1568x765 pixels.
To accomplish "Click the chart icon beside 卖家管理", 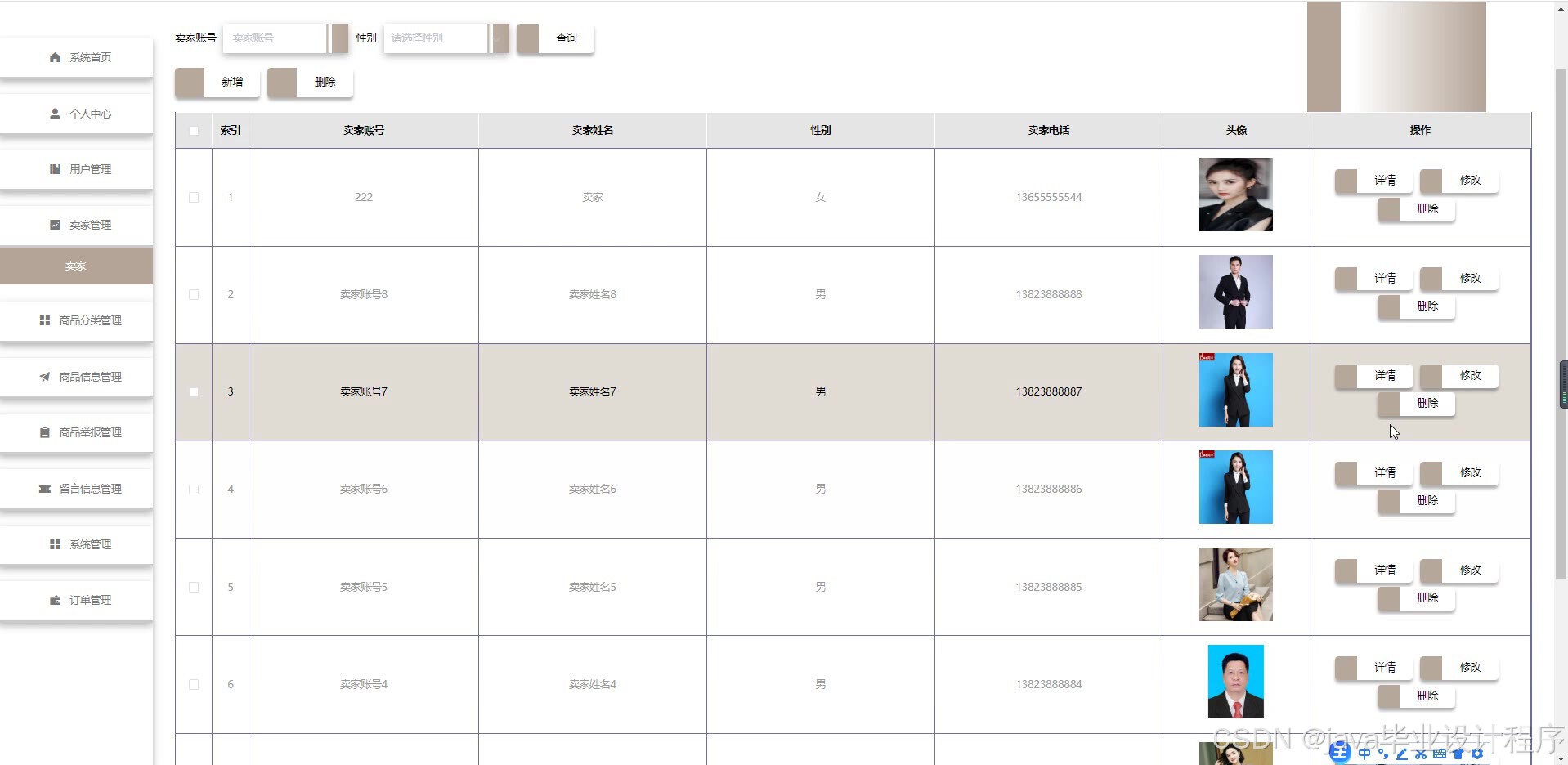I will pyautogui.click(x=55, y=225).
